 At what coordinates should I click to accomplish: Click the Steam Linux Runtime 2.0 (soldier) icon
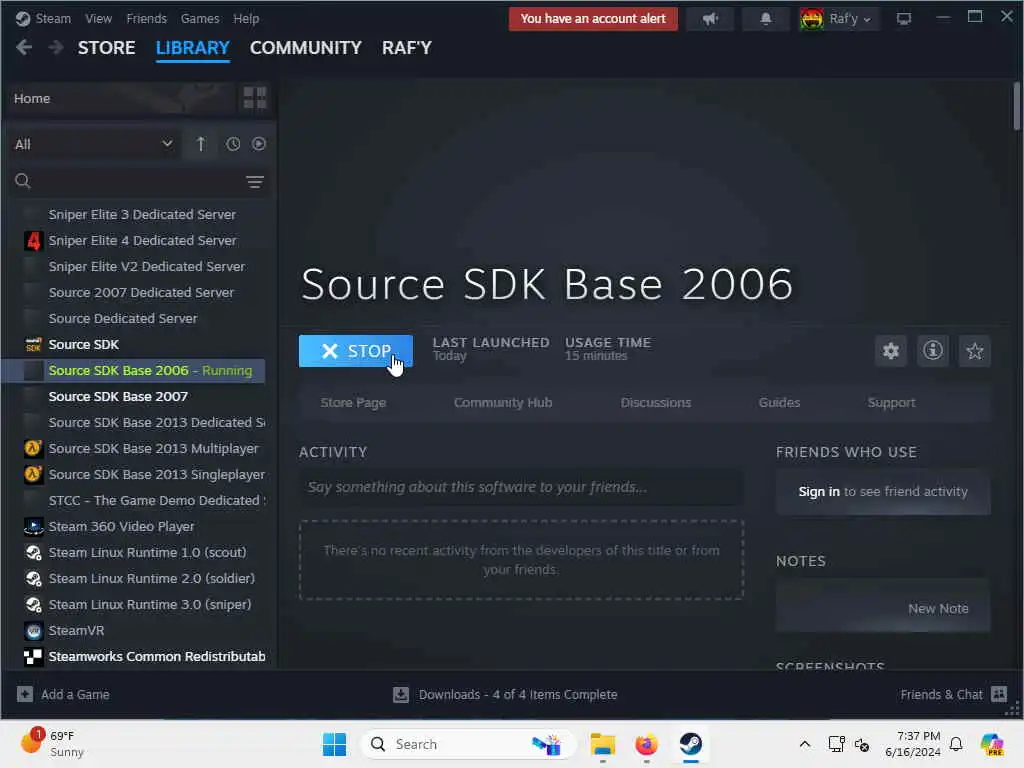pos(33,579)
